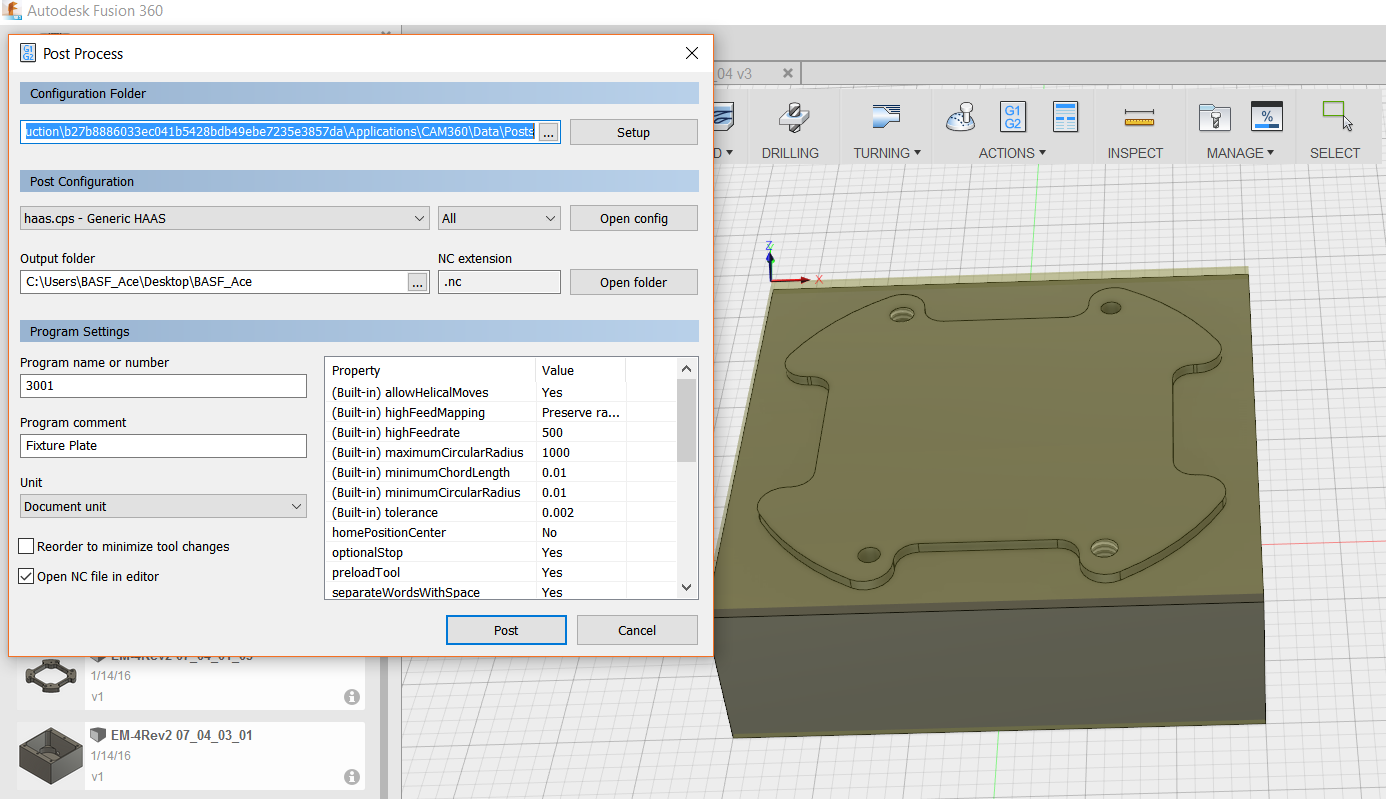The image size is (1386, 799).
Task: Open the All post filter dropdown
Action: click(x=499, y=218)
